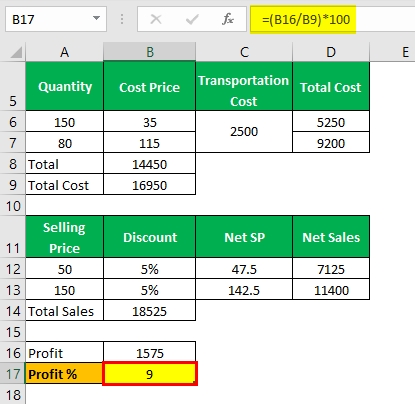Select column C header

[x=244, y=52]
